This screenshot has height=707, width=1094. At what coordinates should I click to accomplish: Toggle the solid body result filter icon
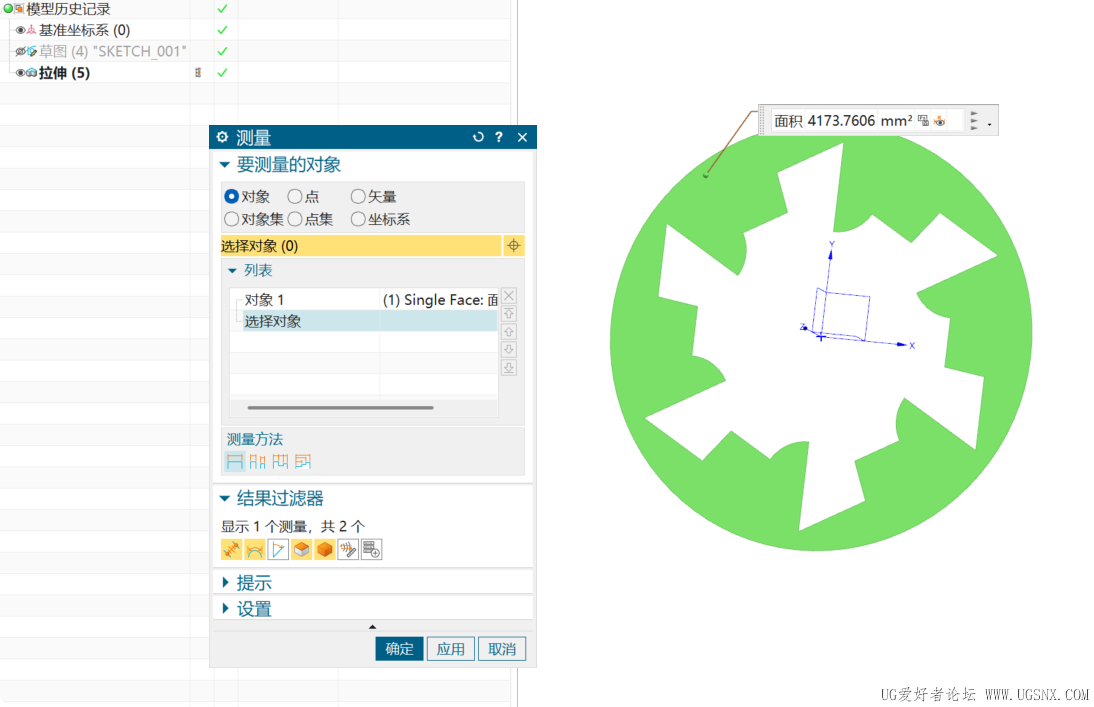[324, 550]
